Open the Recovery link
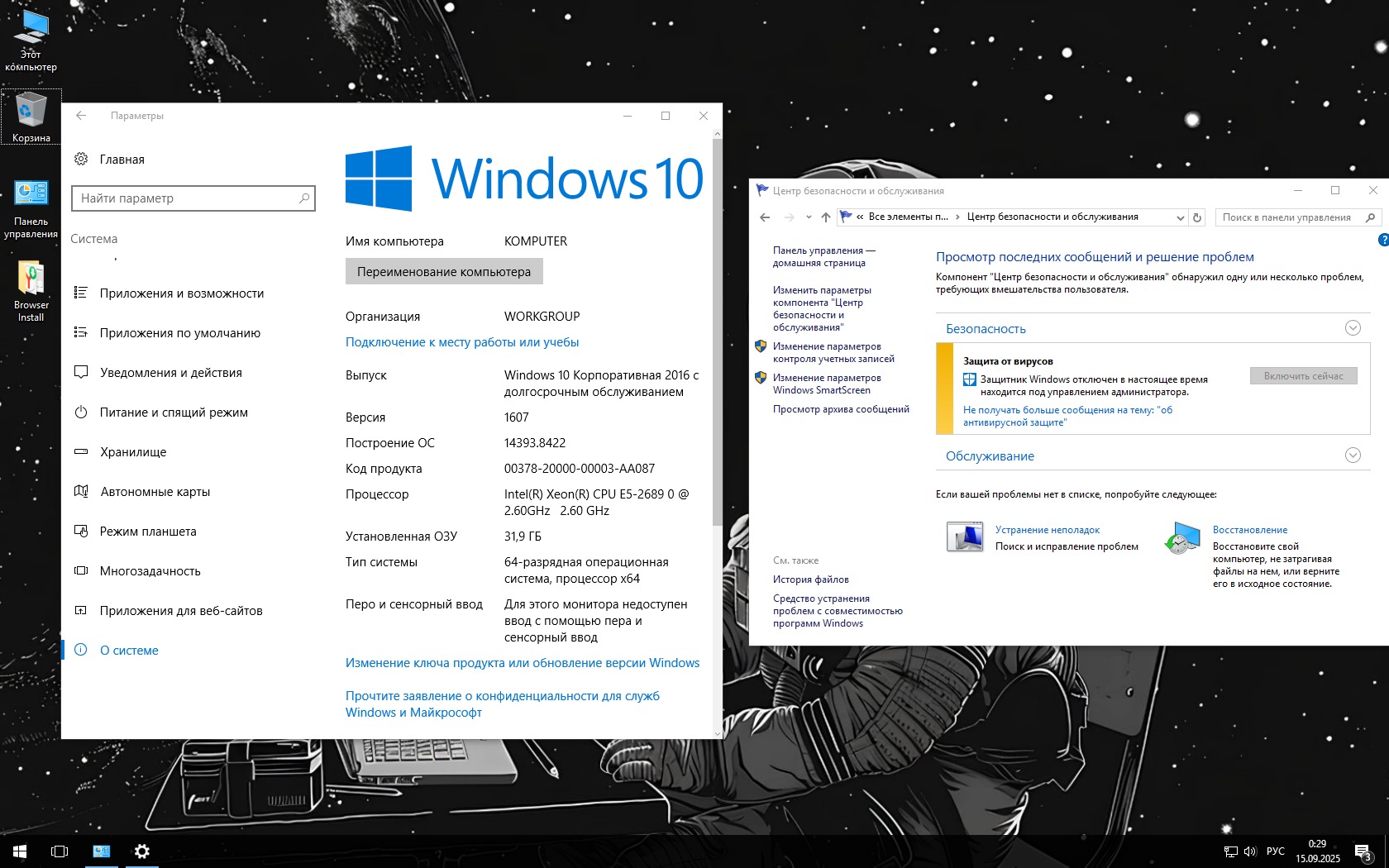This screenshot has width=1389, height=868. tap(1250, 530)
